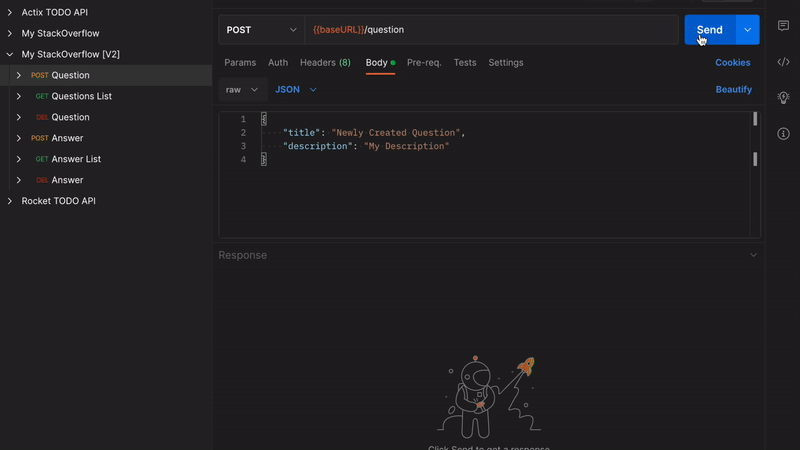Click Beautify to format the JSON

[x=733, y=89]
